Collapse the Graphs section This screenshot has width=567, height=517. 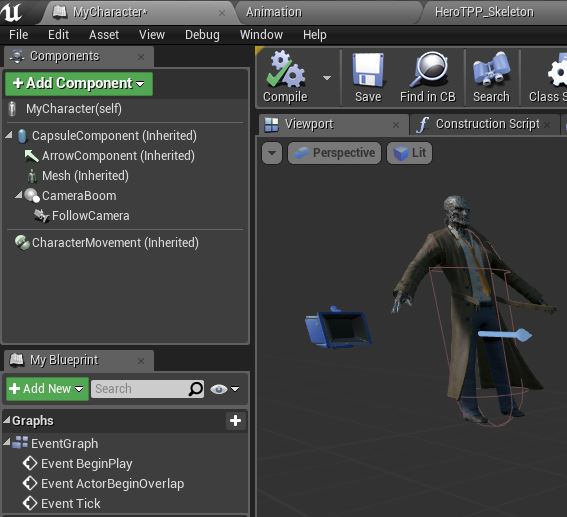[x=7, y=420]
